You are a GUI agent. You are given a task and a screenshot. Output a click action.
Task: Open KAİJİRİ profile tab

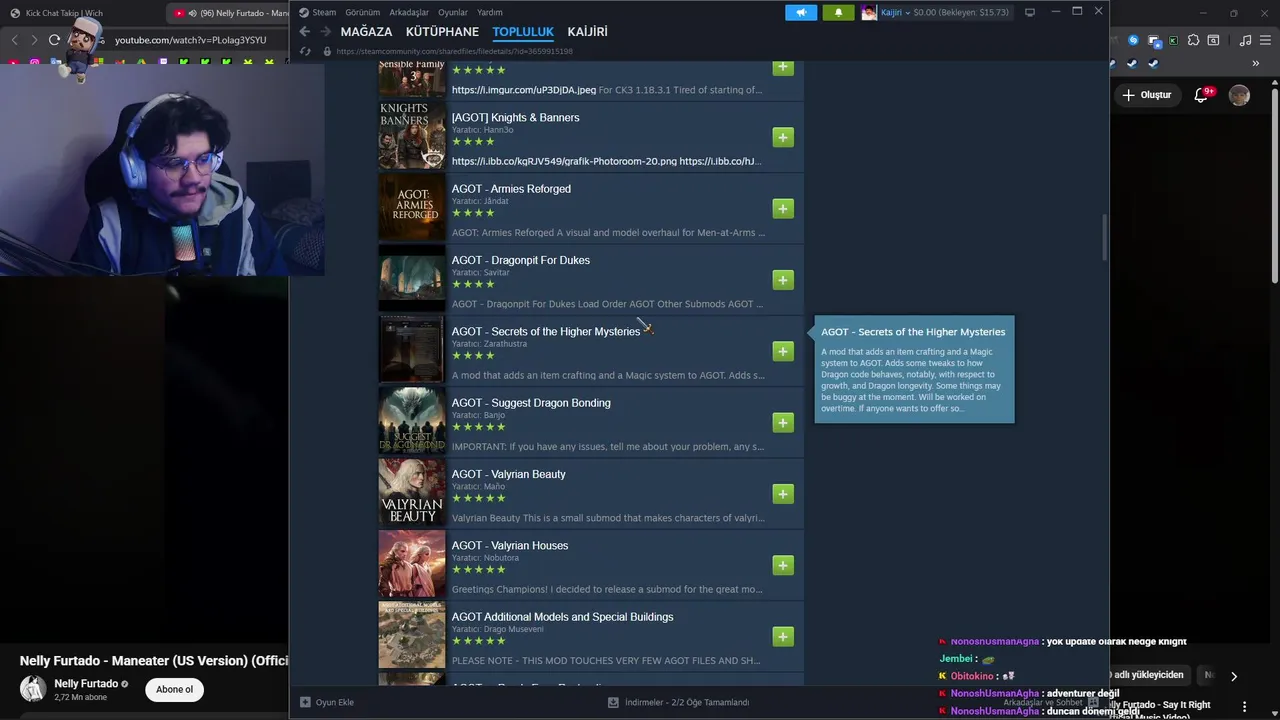click(x=588, y=32)
